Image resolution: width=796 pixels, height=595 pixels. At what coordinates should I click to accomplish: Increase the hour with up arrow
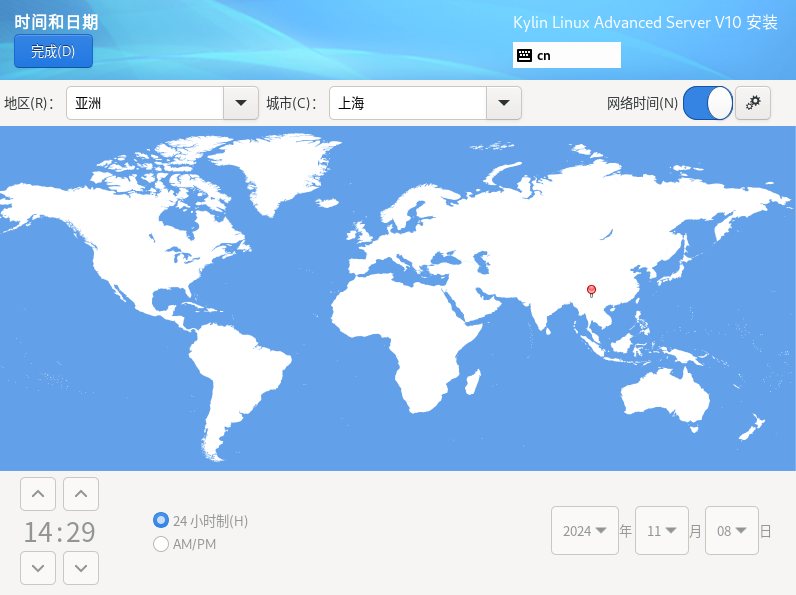(38, 494)
